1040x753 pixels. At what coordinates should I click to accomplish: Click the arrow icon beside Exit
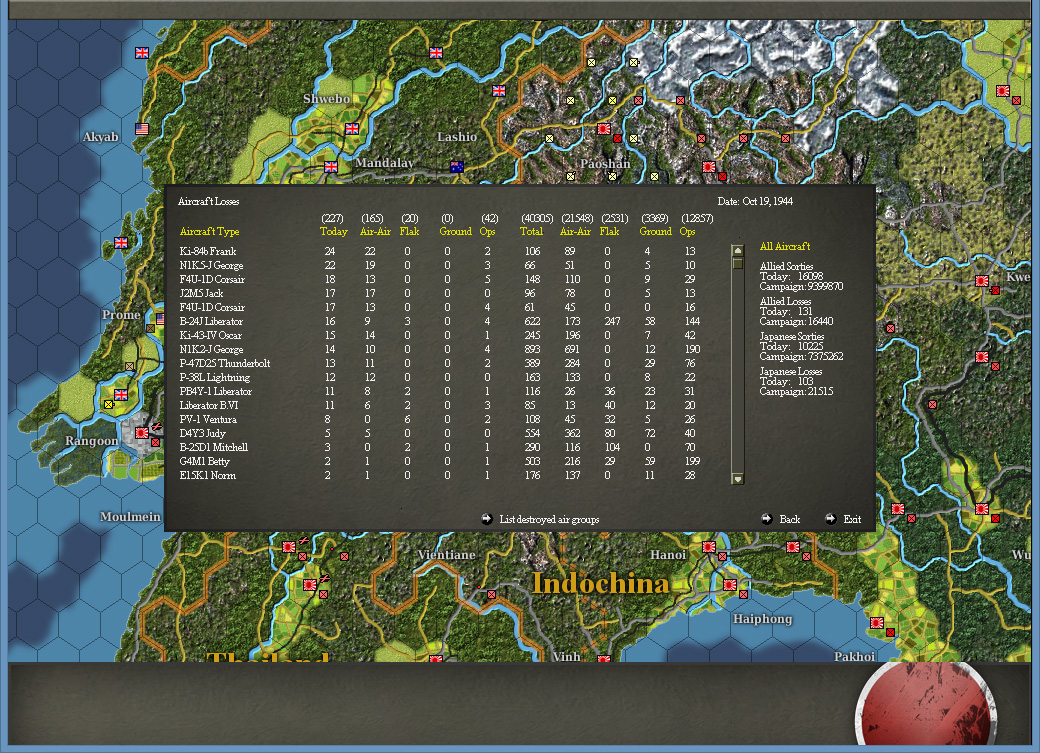click(830, 519)
